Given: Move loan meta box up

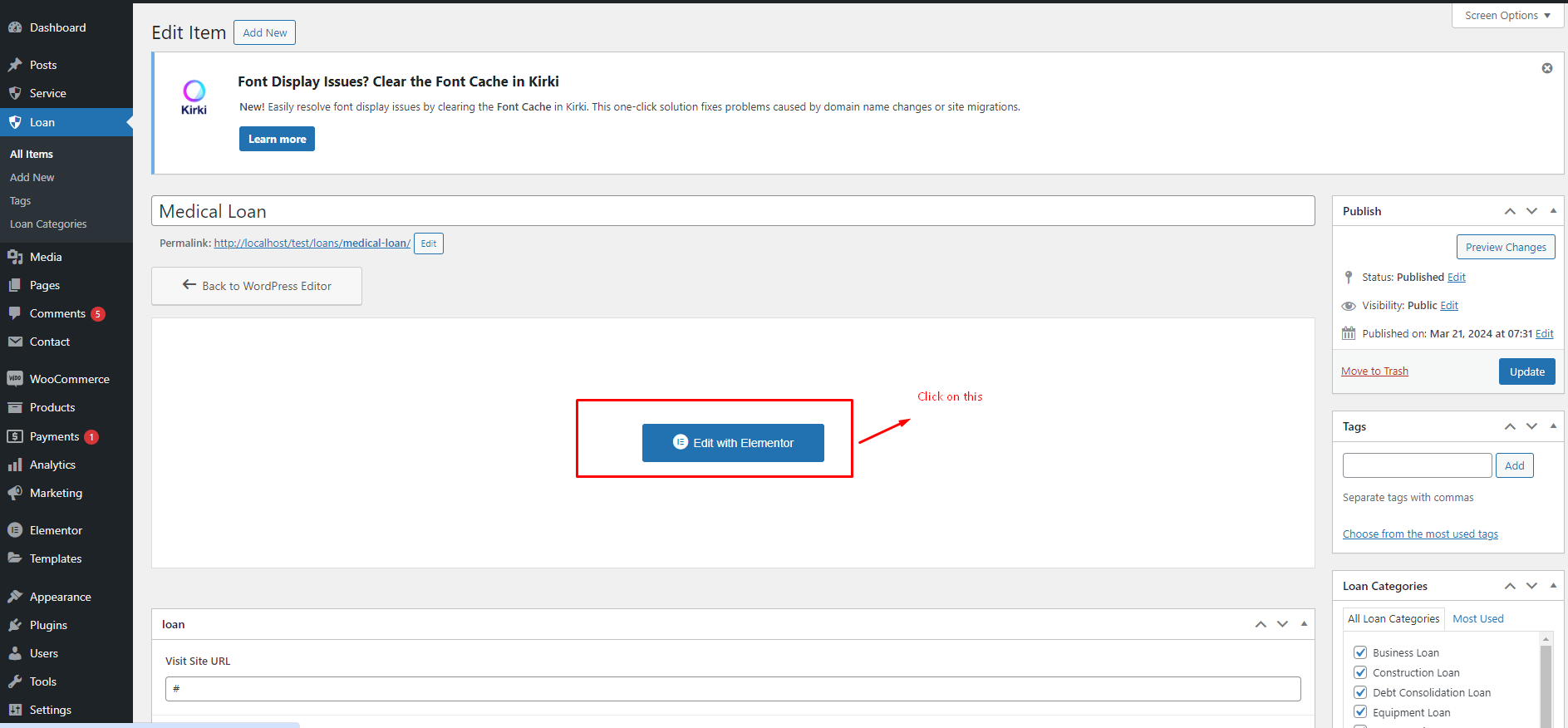Looking at the screenshot, I should click(1261, 624).
